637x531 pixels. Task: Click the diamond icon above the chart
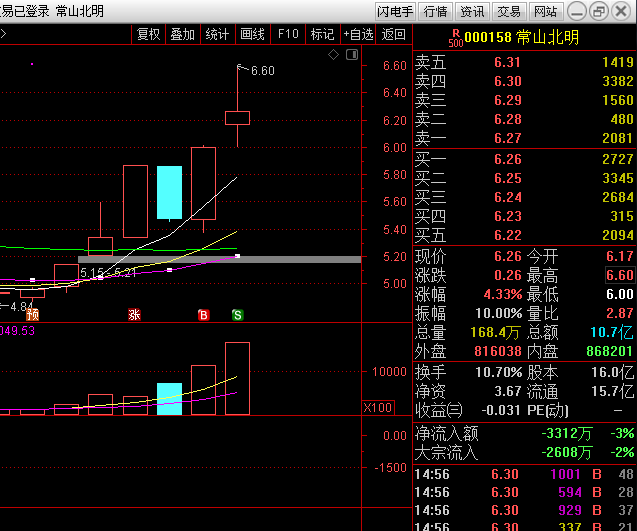click(334, 54)
